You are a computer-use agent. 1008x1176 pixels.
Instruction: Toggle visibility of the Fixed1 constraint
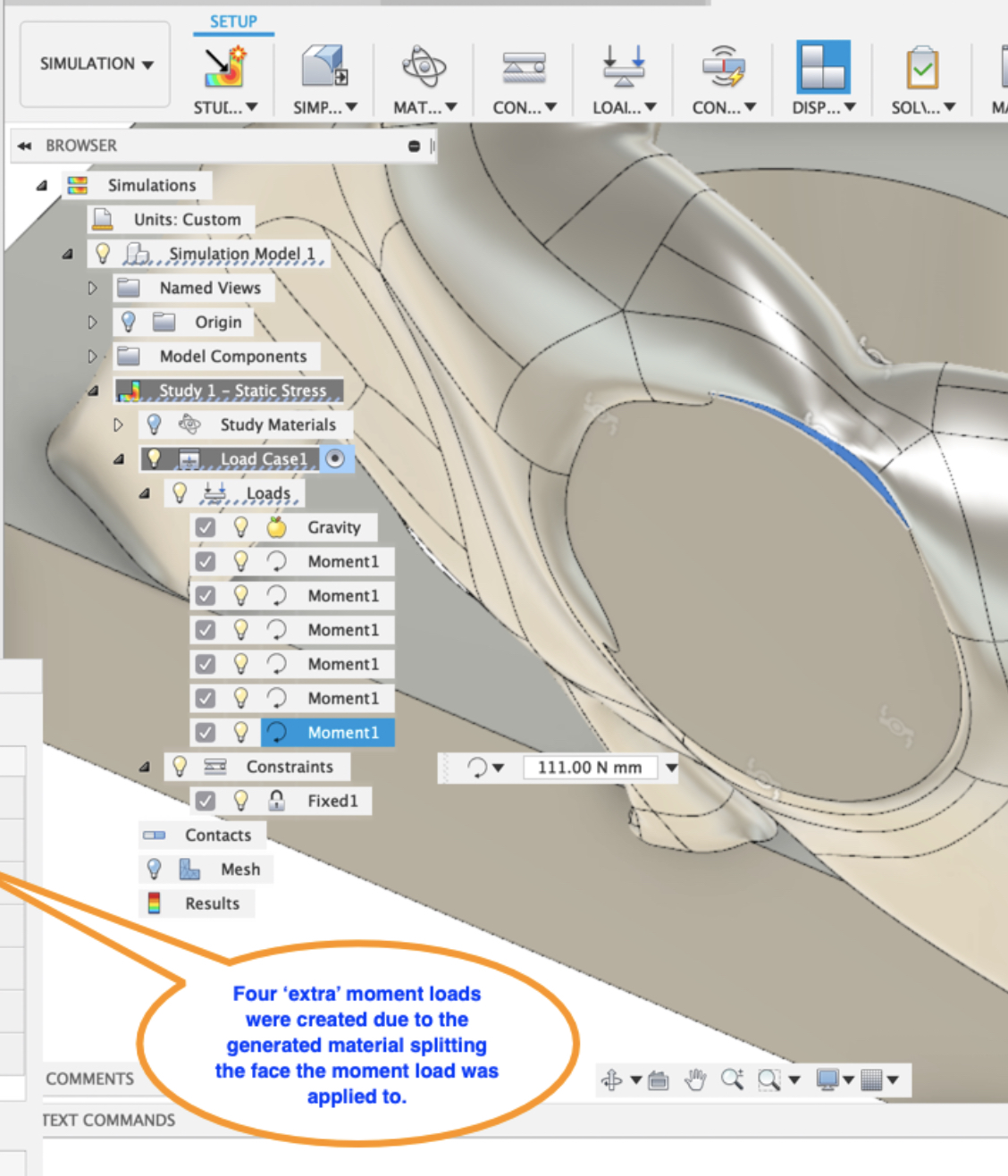tap(240, 800)
